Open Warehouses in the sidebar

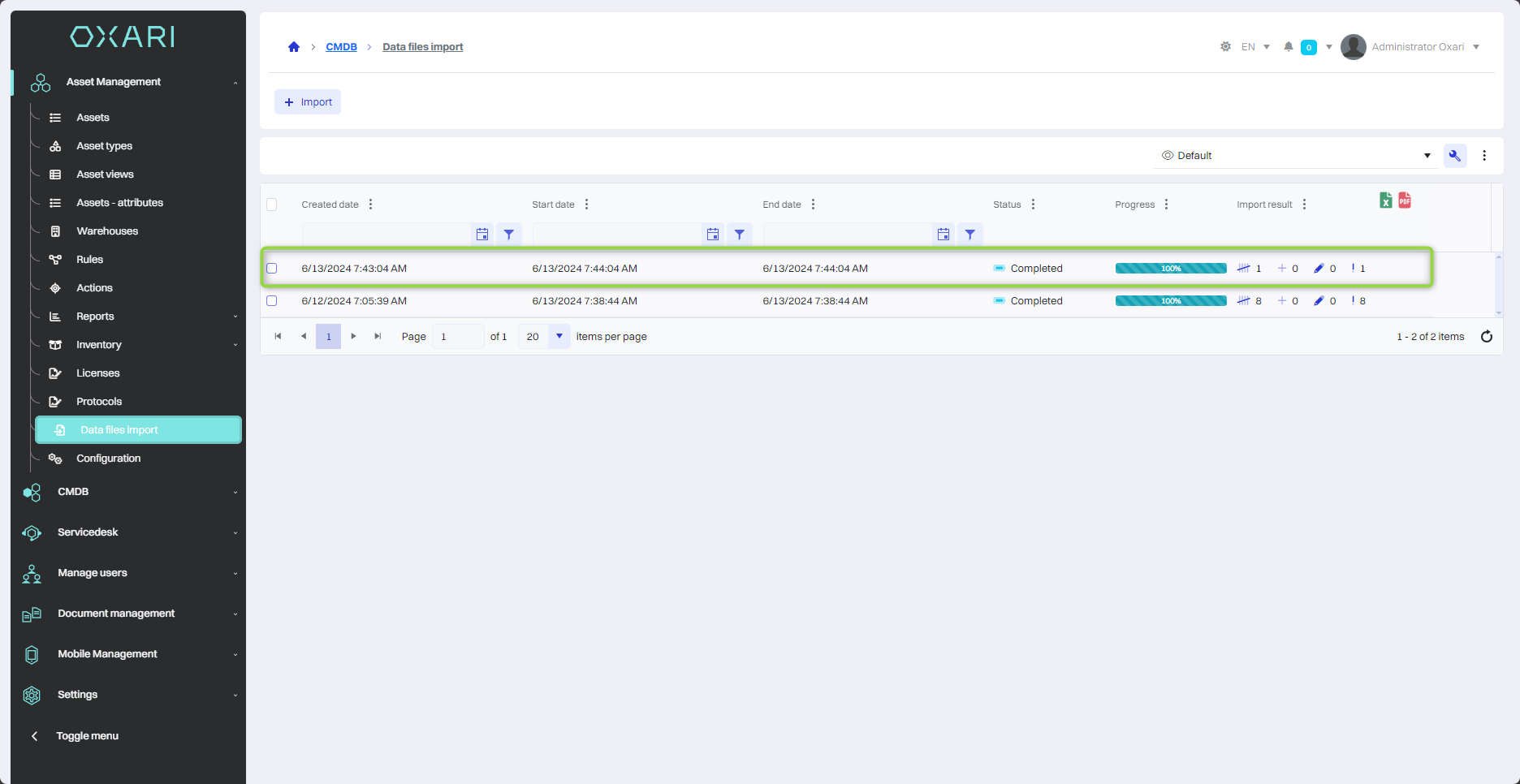(107, 231)
